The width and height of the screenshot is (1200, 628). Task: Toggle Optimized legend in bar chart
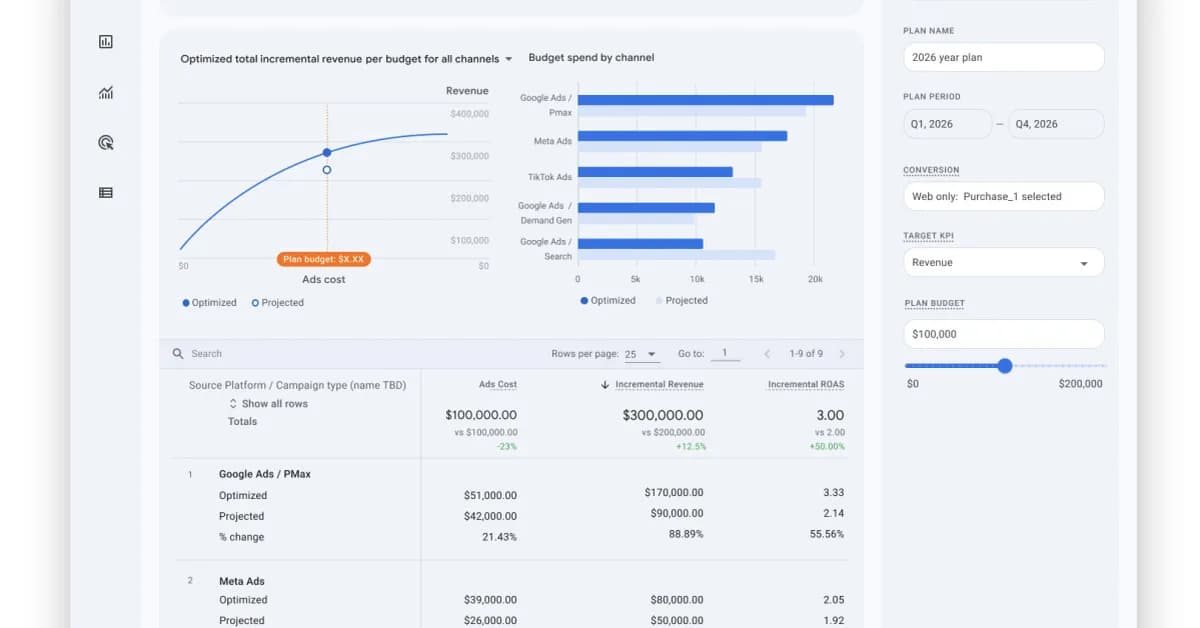pyautogui.click(x=608, y=300)
